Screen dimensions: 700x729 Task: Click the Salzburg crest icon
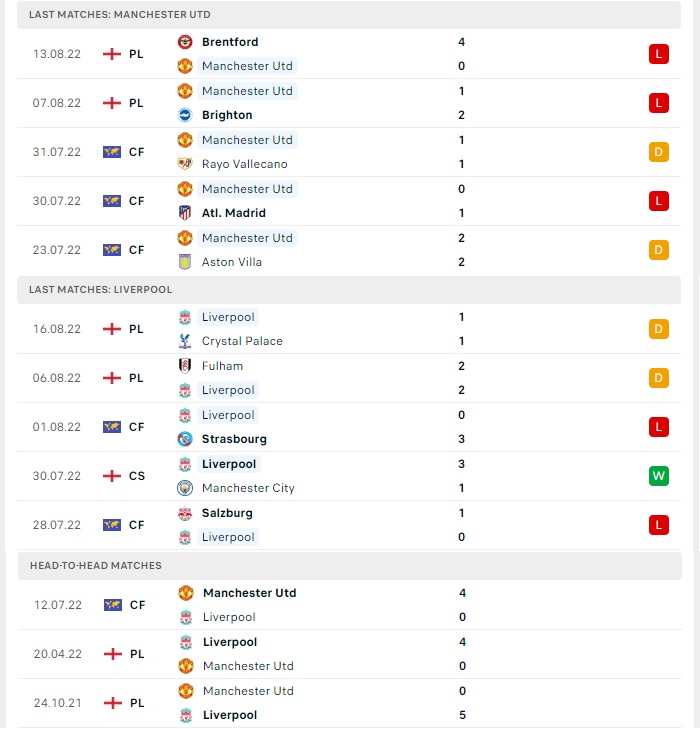coord(185,513)
